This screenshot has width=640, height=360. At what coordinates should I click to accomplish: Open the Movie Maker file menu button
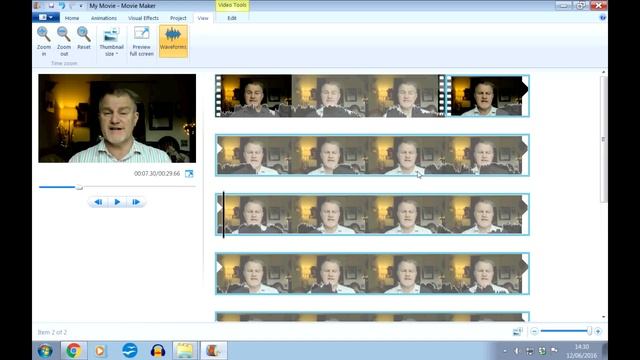pyautogui.click(x=46, y=17)
